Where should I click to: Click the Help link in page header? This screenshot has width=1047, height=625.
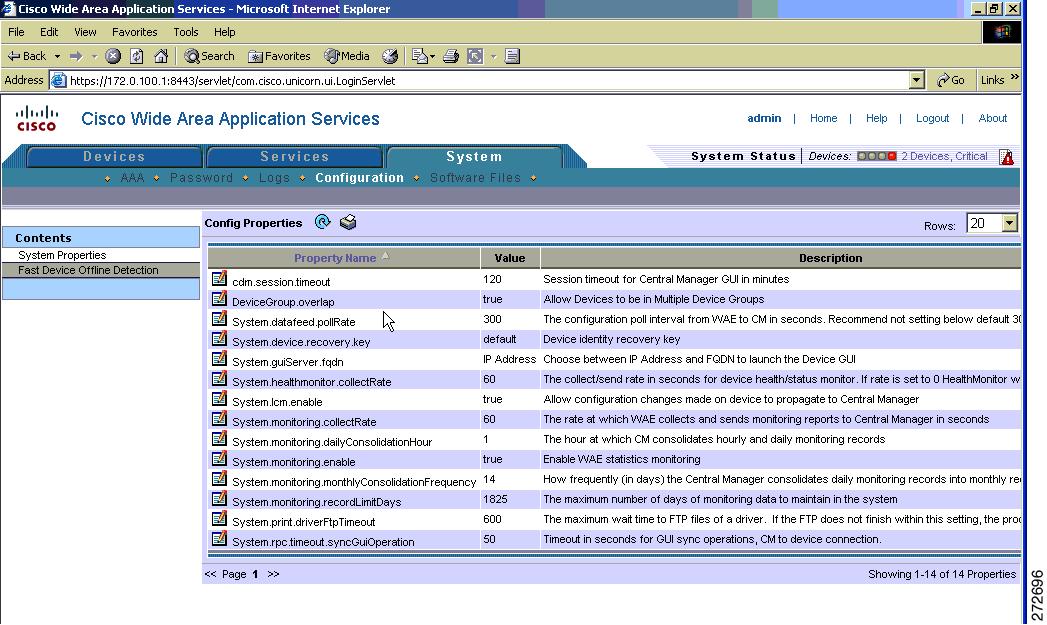(876, 118)
